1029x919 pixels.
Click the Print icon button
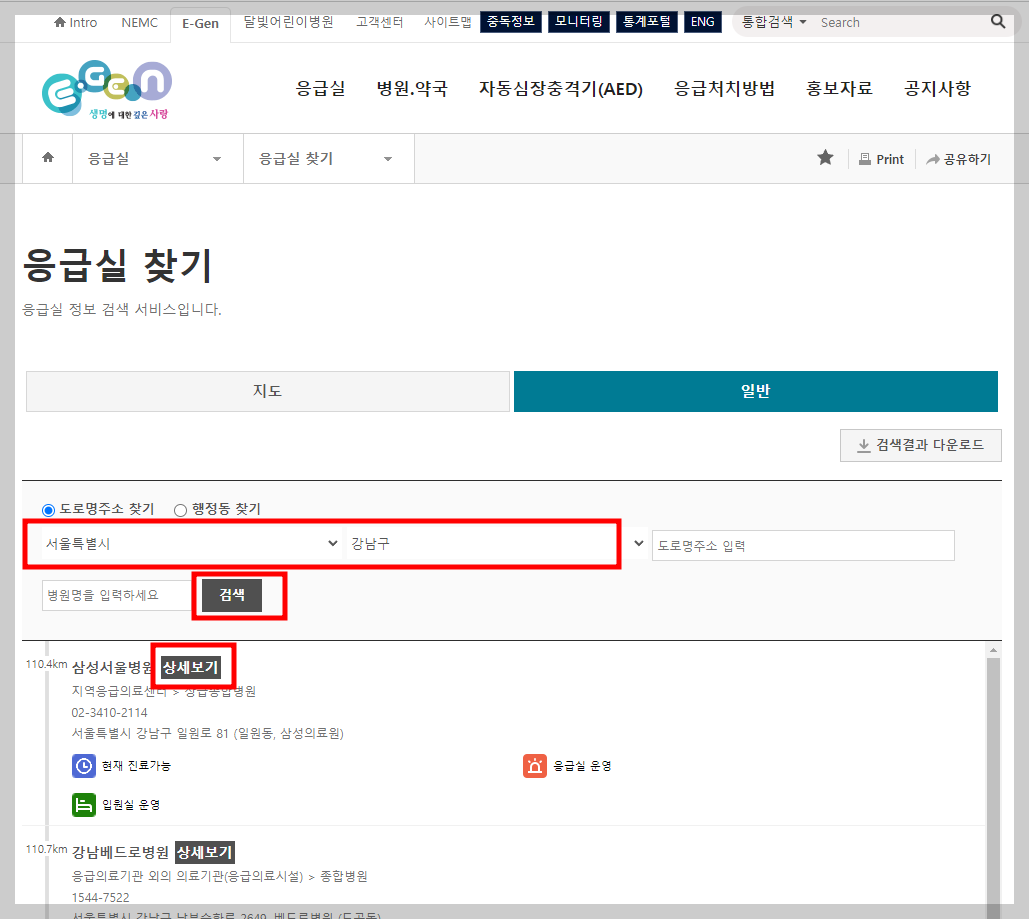coord(881,160)
